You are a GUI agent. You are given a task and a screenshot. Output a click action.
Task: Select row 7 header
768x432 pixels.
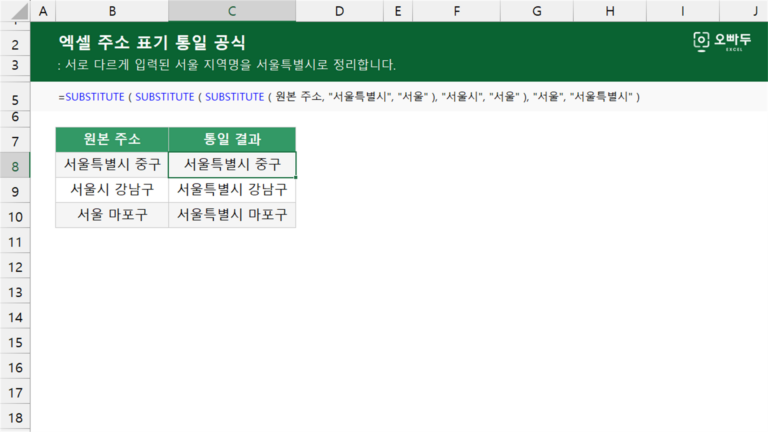tap(15, 142)
